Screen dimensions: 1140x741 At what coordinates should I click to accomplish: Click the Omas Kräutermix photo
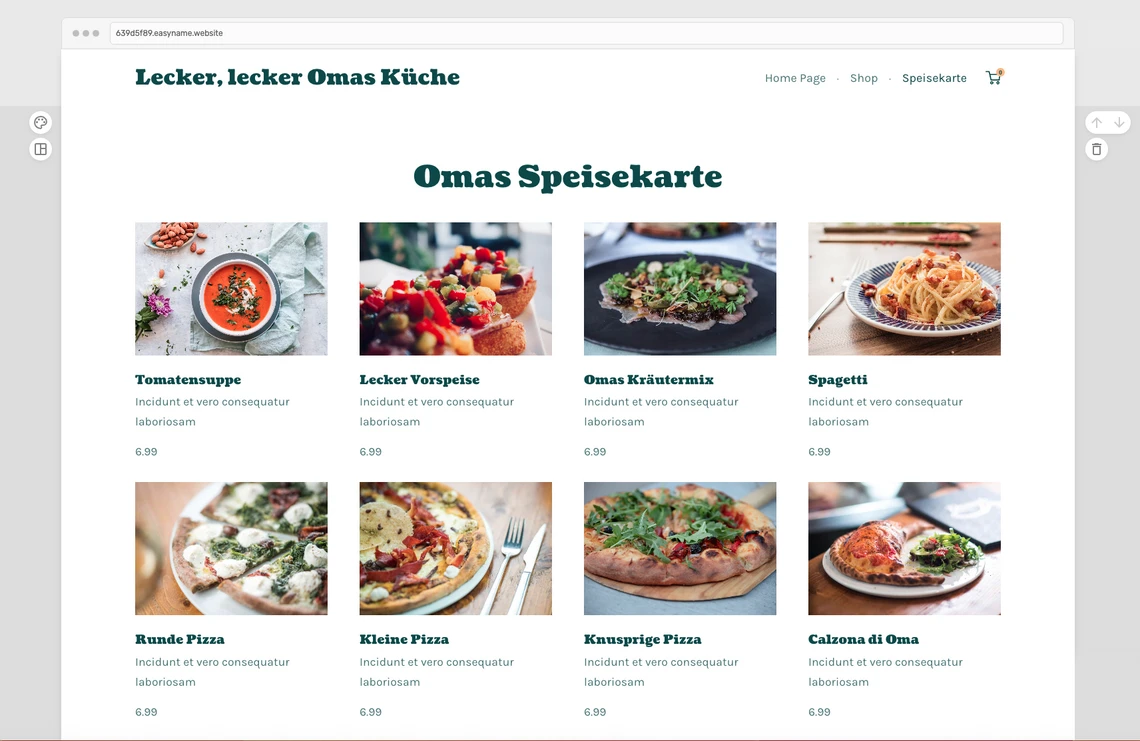coord(680,289)
